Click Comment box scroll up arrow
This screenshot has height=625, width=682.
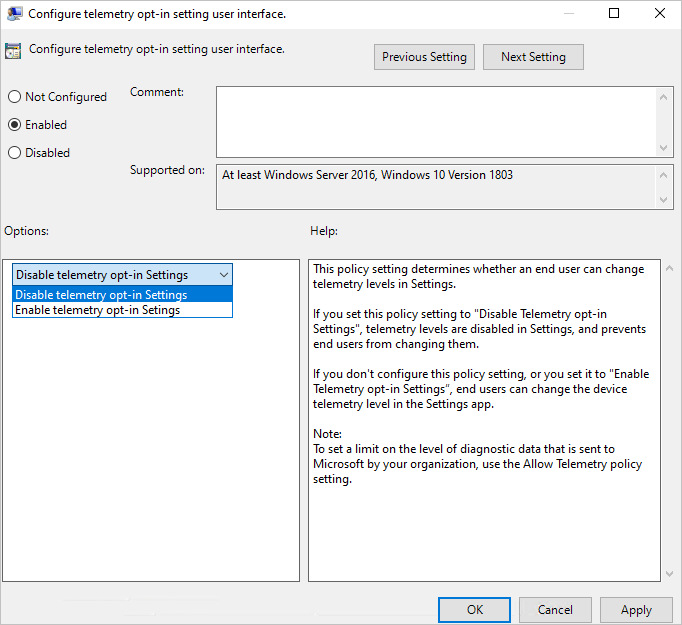663,97
